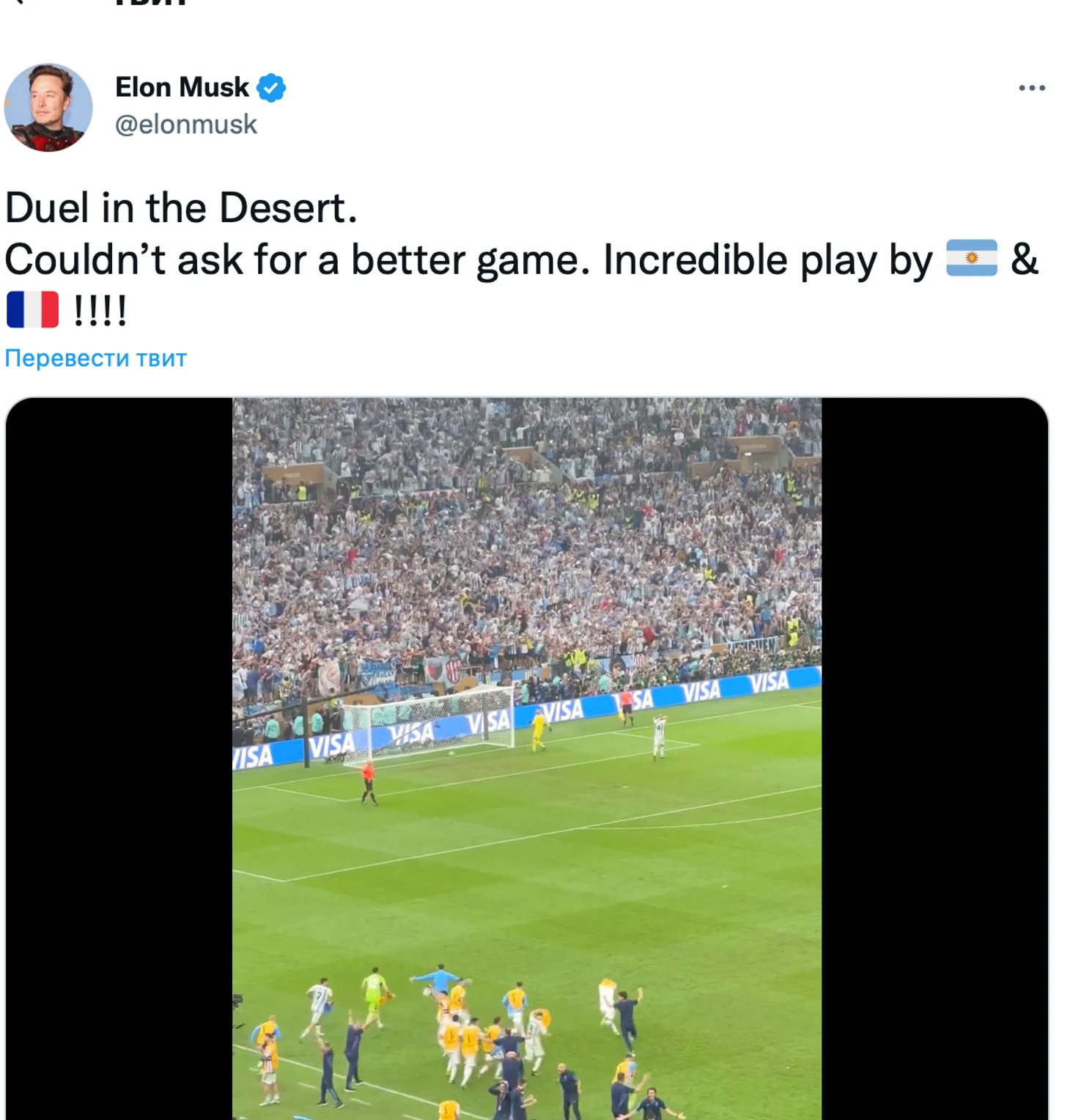
Task: Translate the tweet via Перевести твит
Action: (96, 358)
